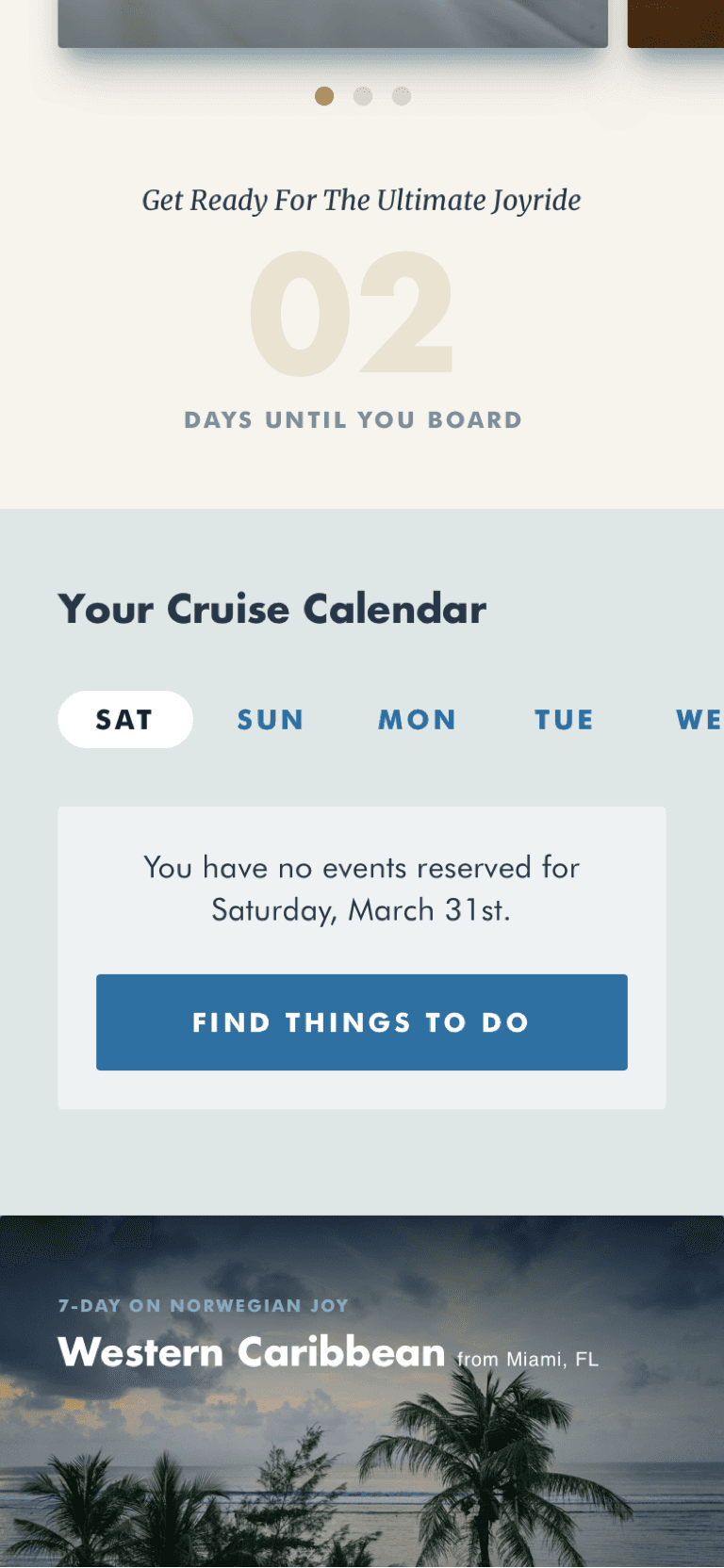
Task: Open the main carousel image card
Action: (333, 24)
